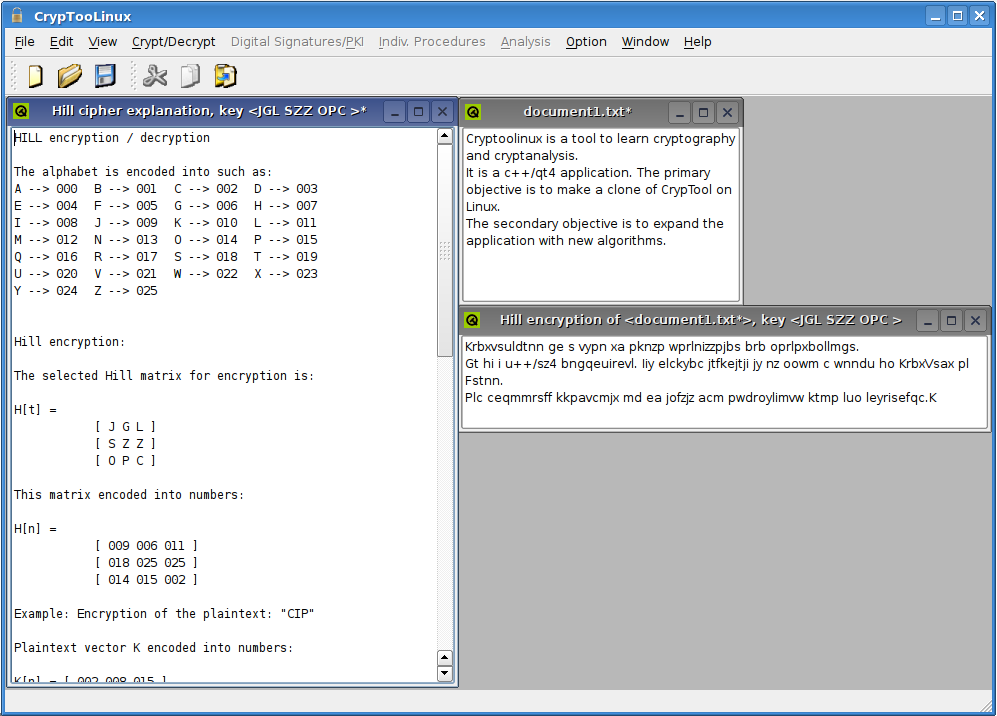Click the 'Fstnn.' ciphertext line
The image size is (997, 716).
[484, 380]
